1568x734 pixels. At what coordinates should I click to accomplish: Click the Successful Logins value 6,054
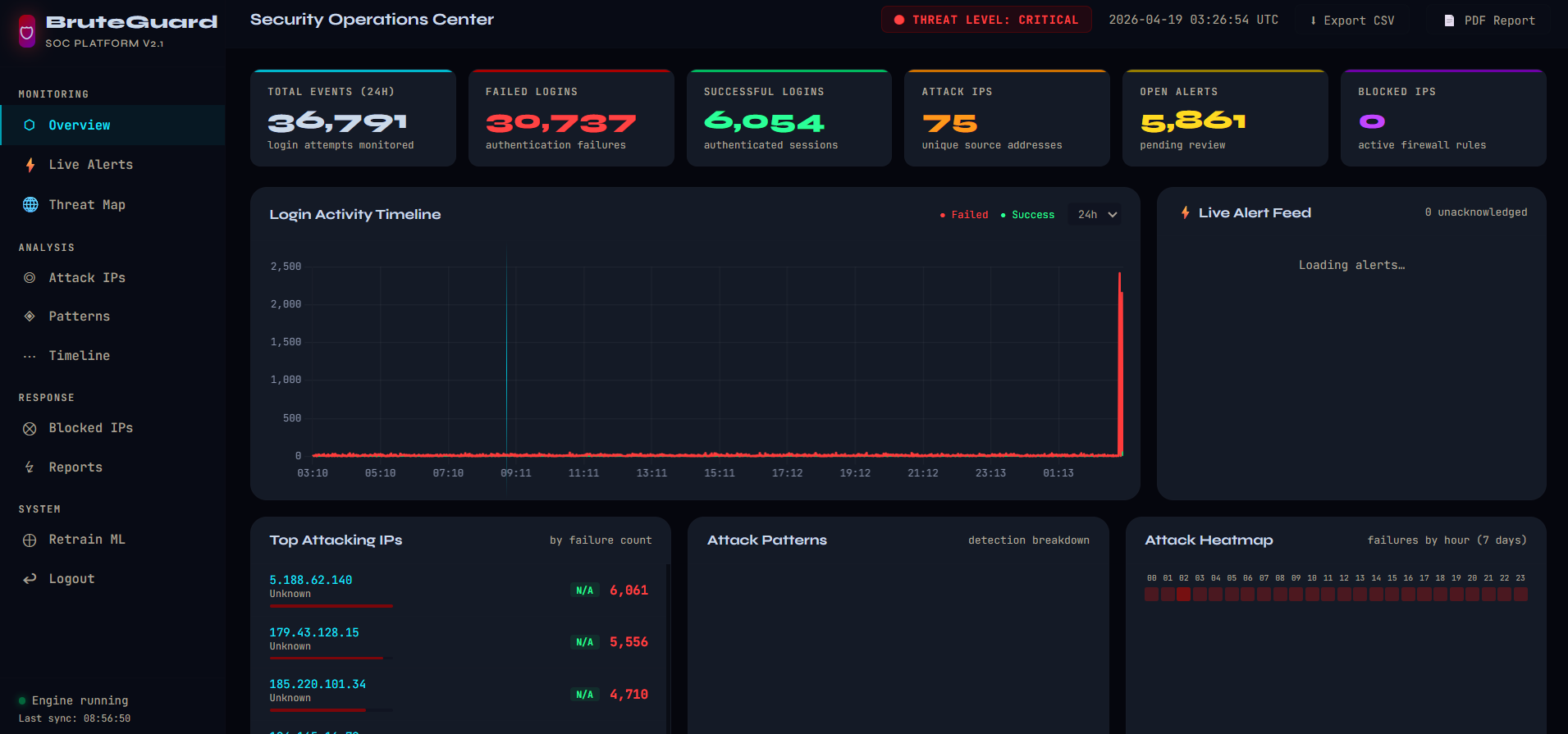point(764,123)
